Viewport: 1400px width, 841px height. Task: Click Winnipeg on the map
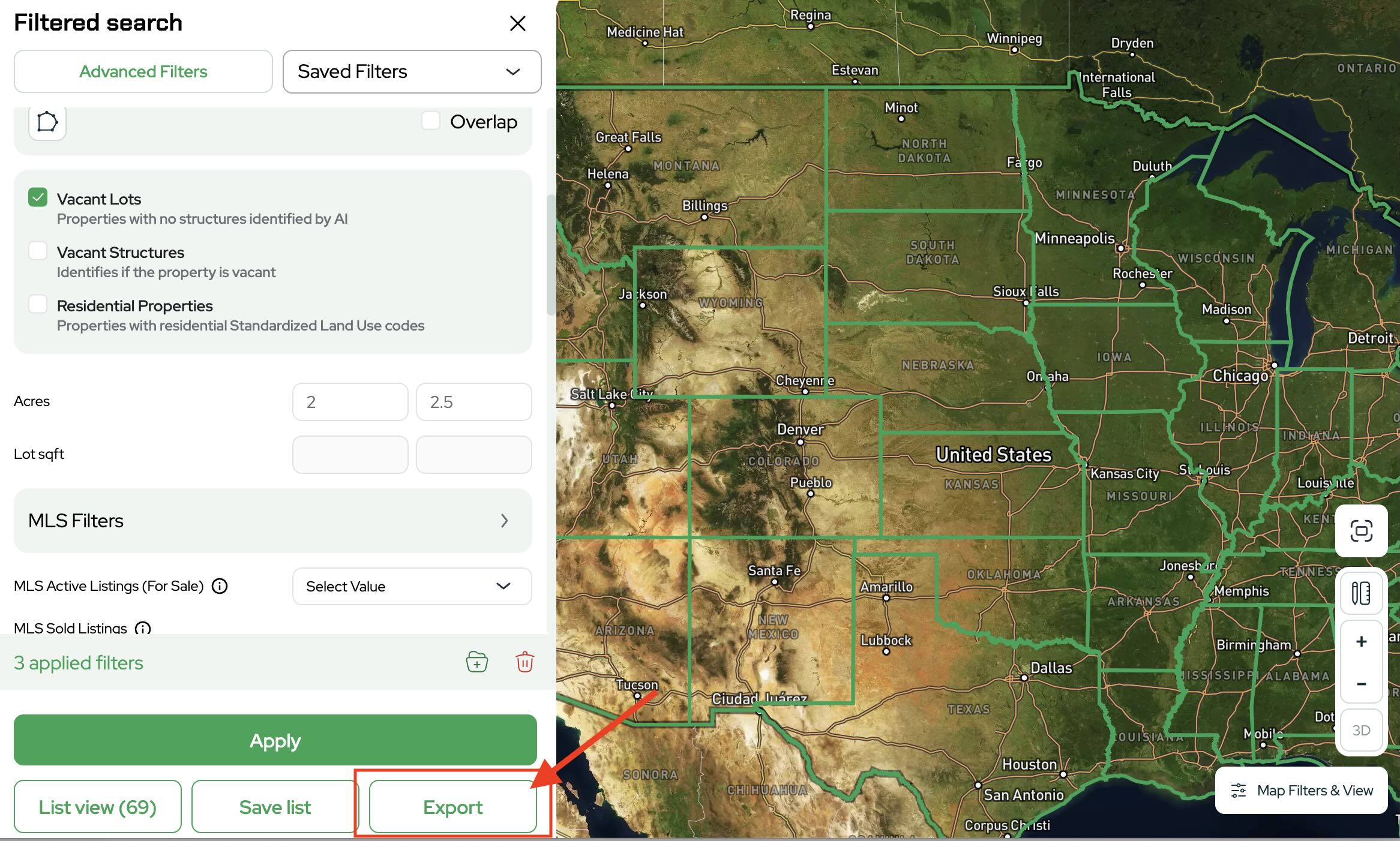(x=1014, y=38)
